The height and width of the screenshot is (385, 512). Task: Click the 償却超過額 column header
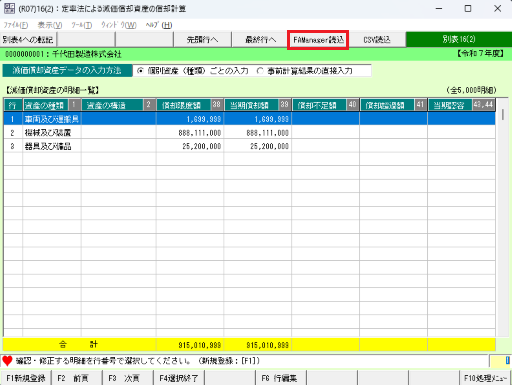pyautogui.click(x=394, y=105)
